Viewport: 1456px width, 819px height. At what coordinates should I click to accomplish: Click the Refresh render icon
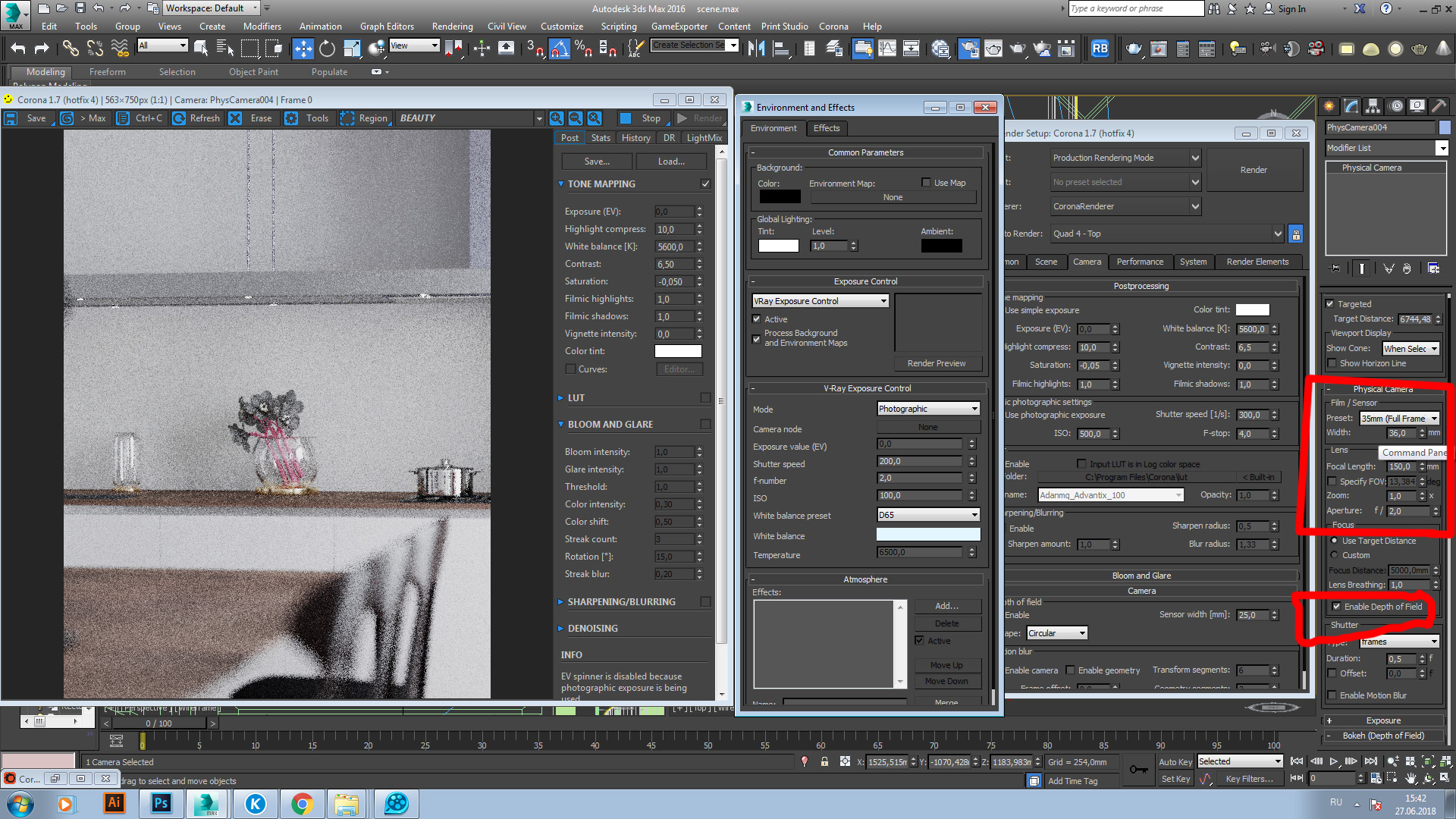[178, 118]
